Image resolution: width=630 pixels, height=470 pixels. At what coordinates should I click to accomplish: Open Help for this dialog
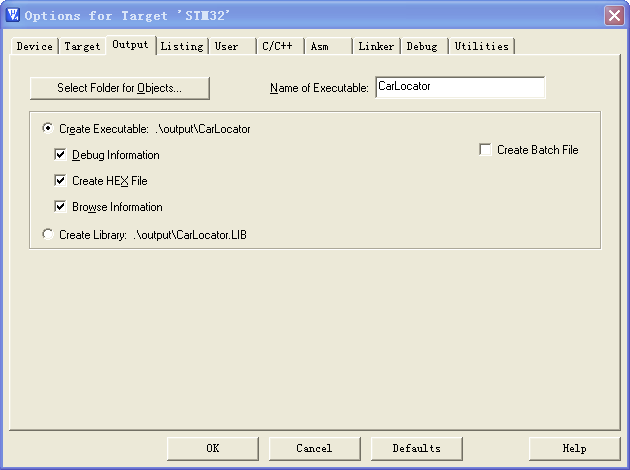575,449
